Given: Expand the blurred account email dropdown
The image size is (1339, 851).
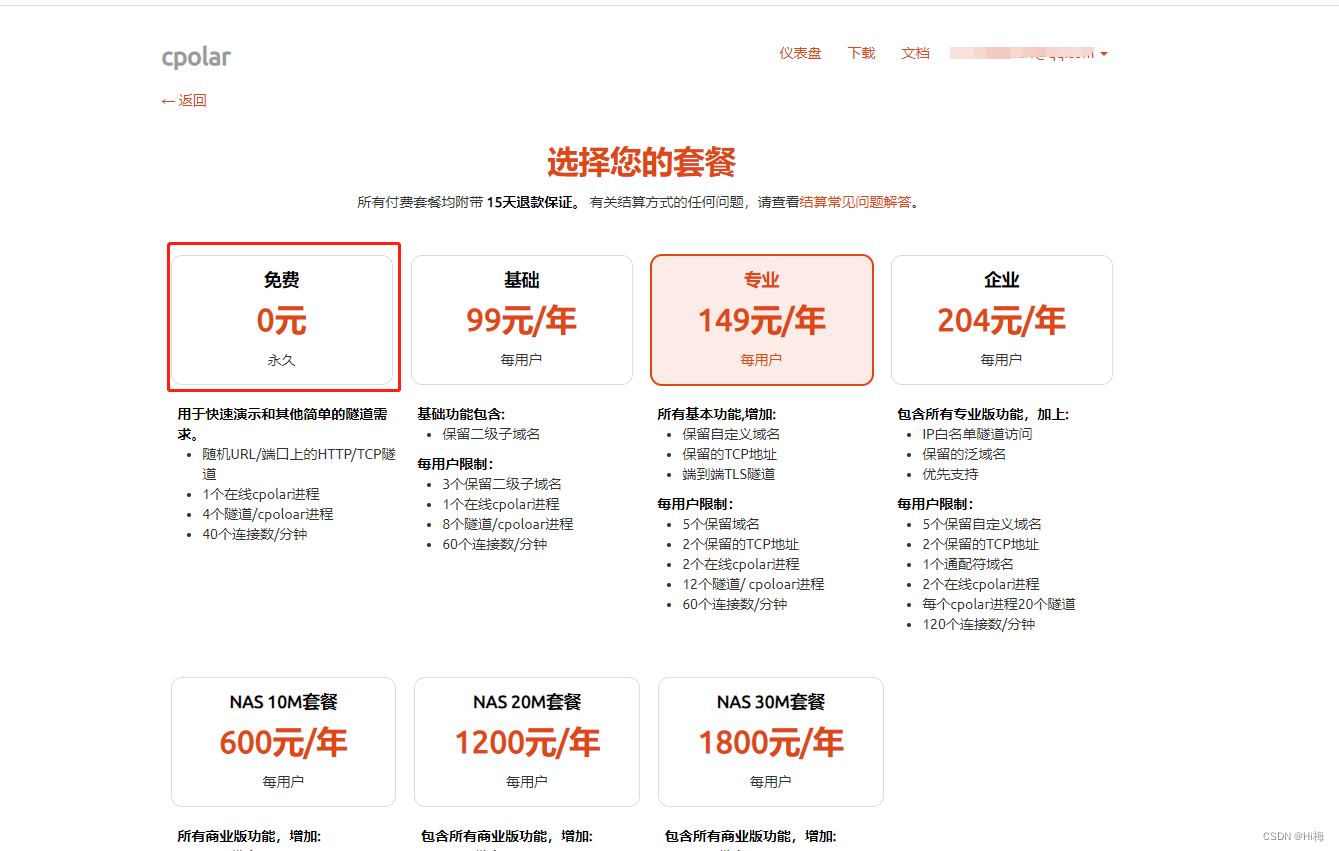Looking at the screenshot, I should [x=1029, y=53].
